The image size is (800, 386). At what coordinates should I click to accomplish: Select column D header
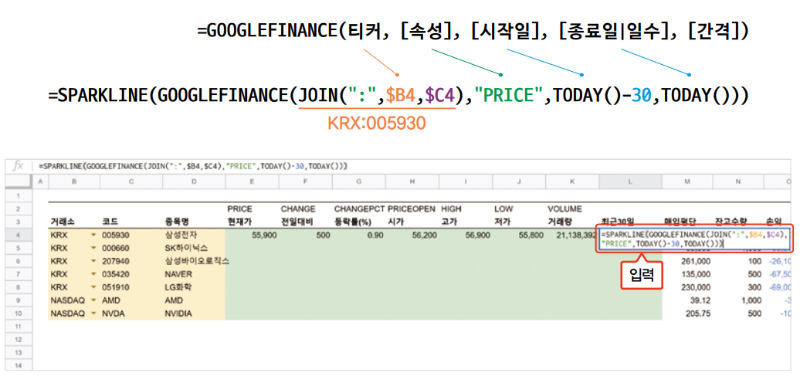194,182
